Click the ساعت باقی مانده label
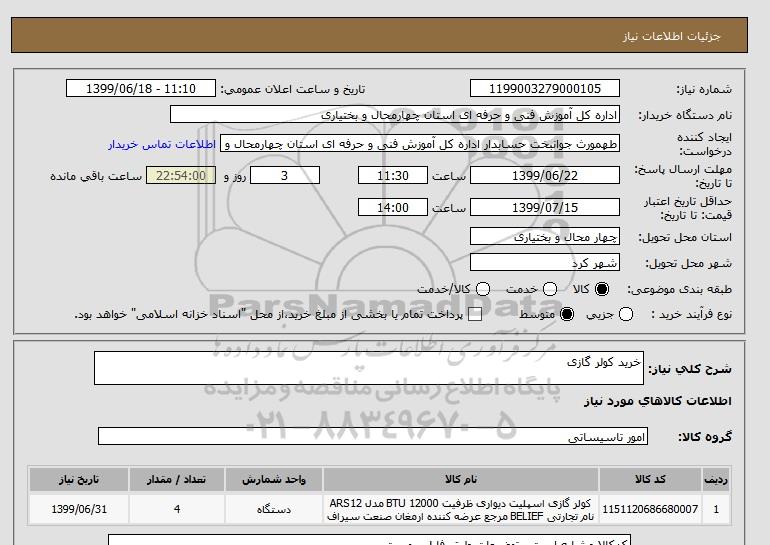 tap(96, 176)
